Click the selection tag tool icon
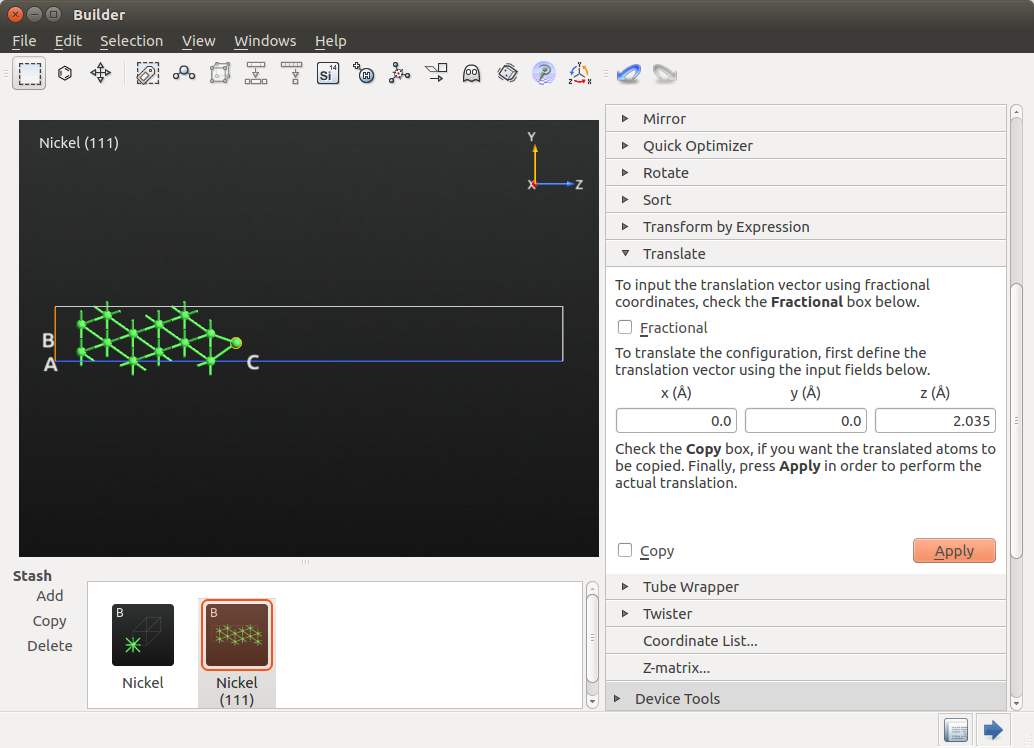This screenshot has height=748, width=1034. coord(148,73)
